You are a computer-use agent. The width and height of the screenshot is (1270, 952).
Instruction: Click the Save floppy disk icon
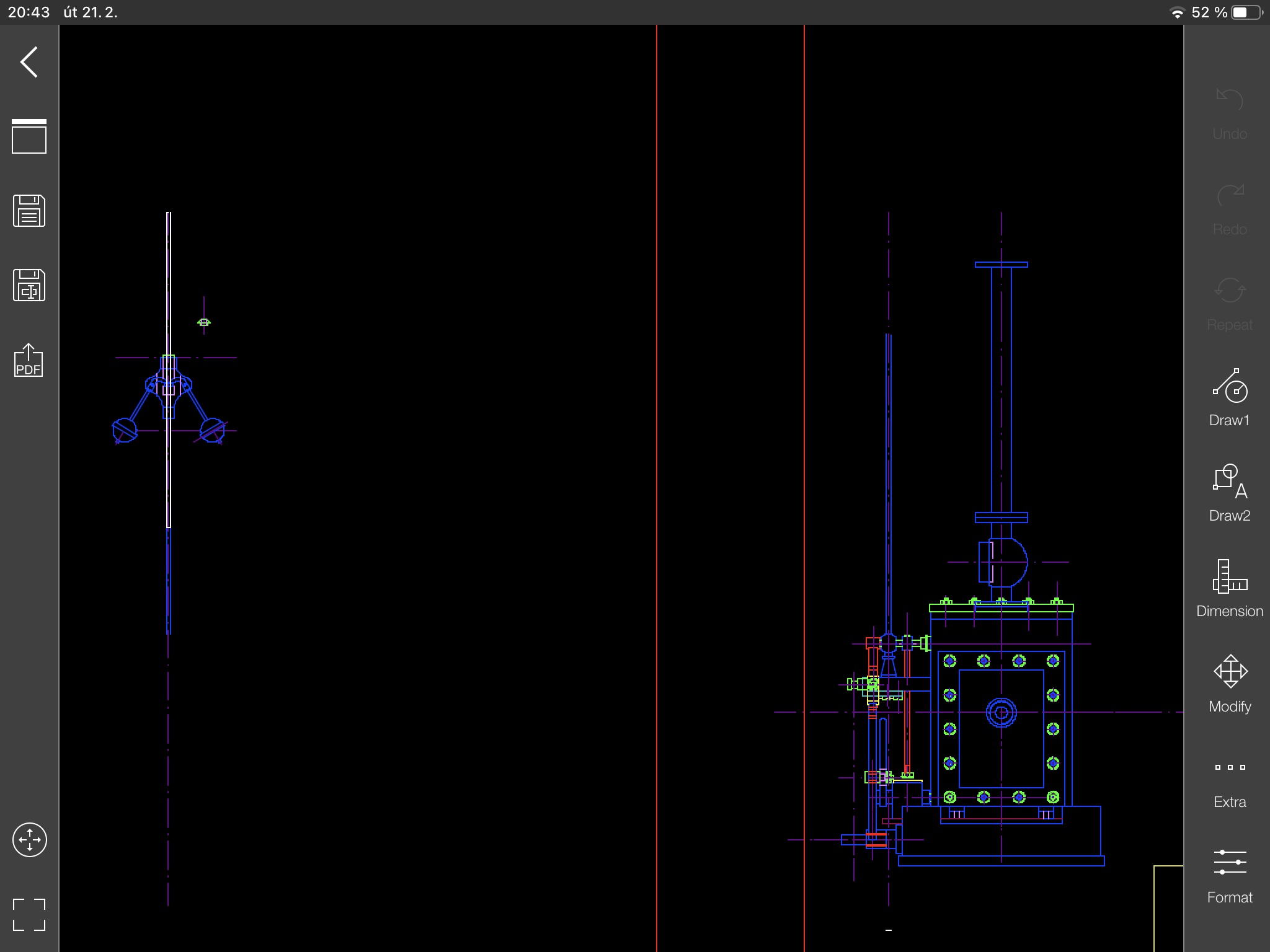click(29, 211)
